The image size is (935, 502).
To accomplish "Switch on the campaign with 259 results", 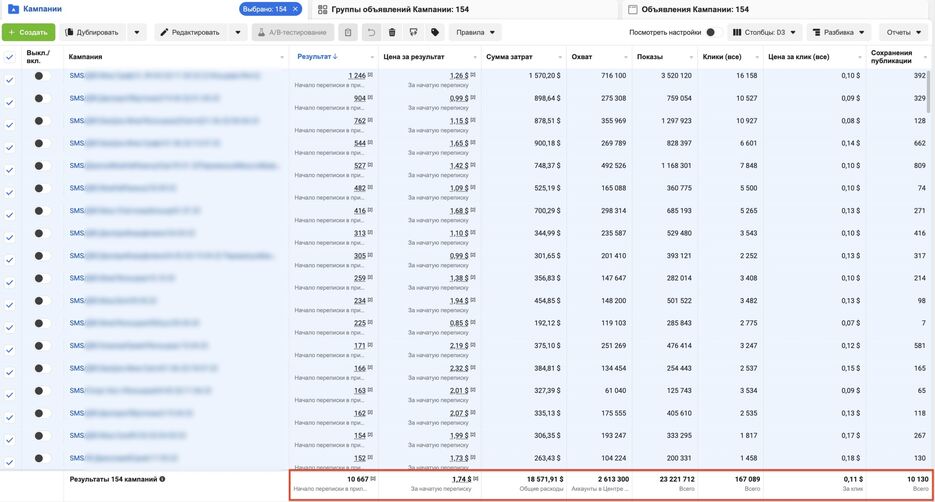I will (x=41, y=278).
